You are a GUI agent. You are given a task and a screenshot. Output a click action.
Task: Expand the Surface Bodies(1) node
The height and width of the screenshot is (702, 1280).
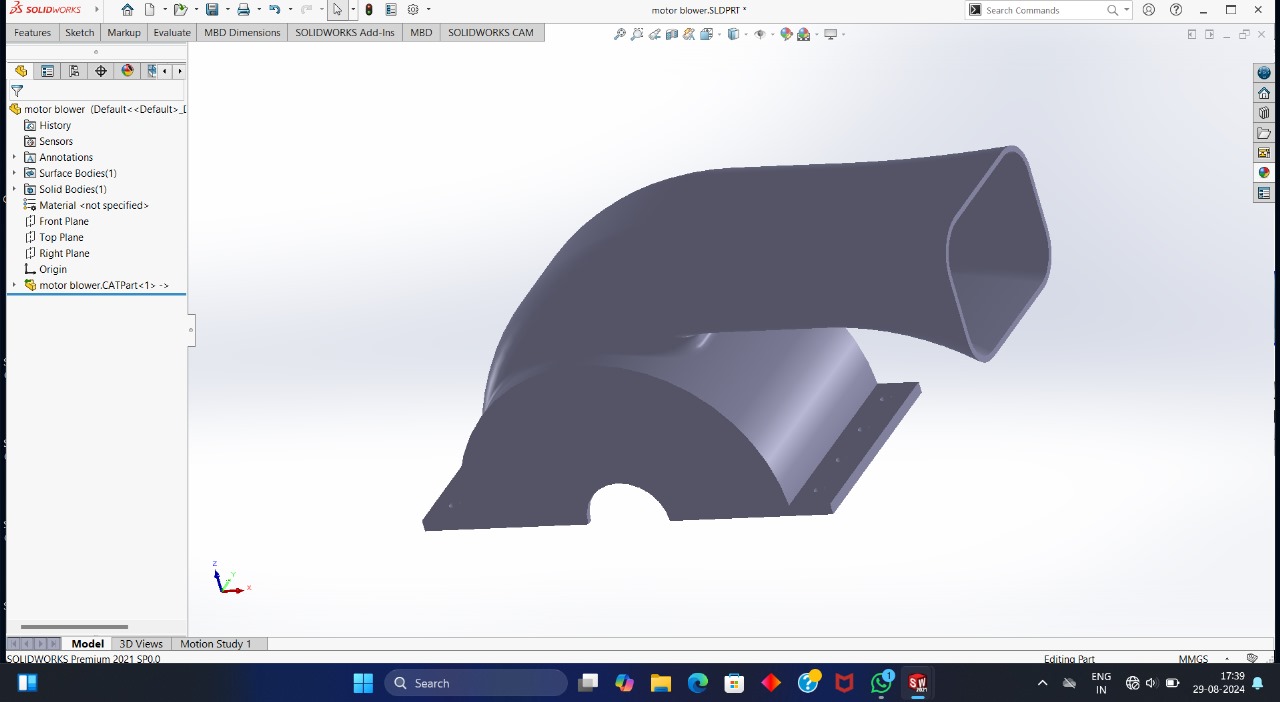point(14,173)
